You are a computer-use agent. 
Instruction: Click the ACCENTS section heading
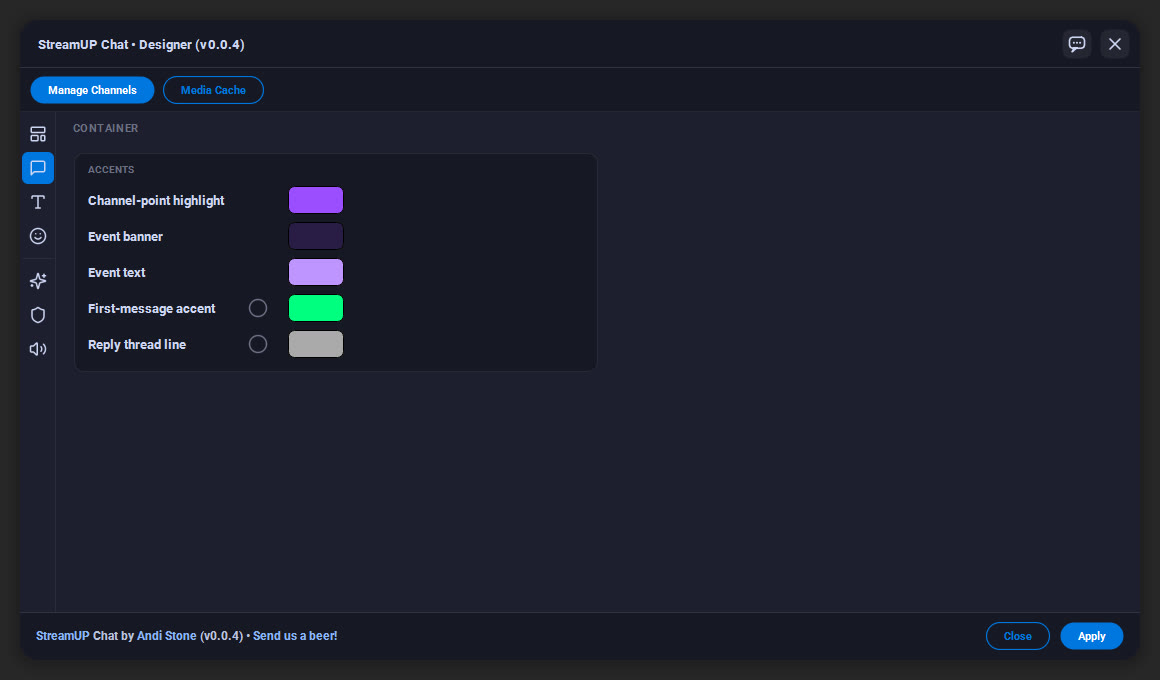(111, 169)
